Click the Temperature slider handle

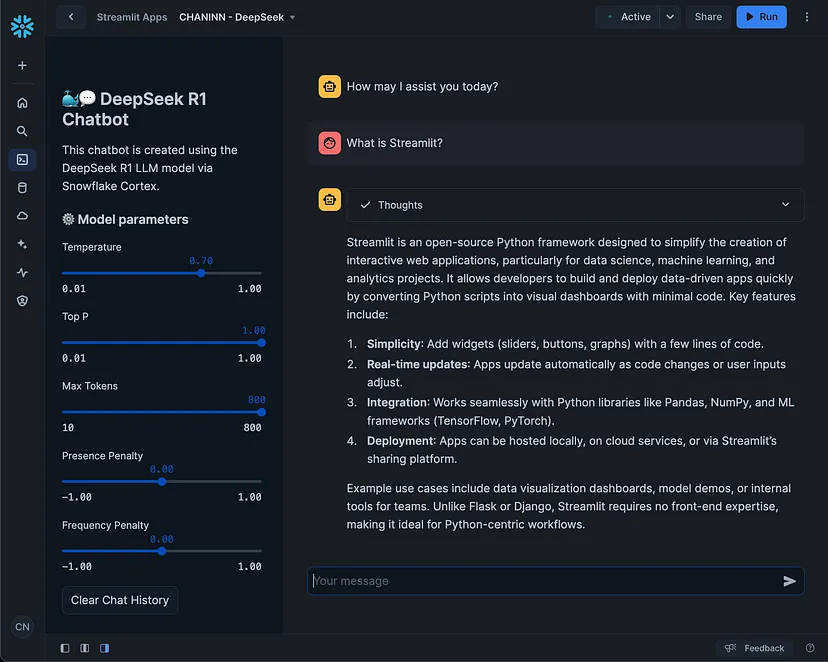click(201, 273)
